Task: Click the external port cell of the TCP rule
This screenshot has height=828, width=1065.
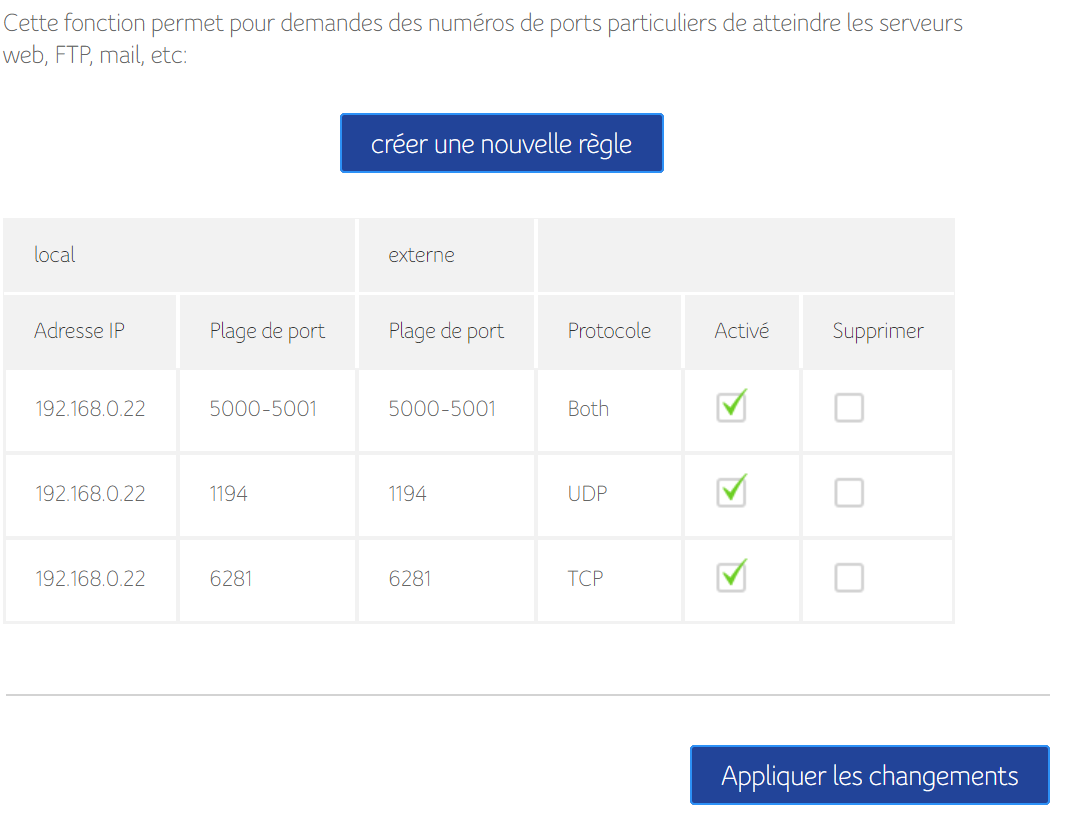Action: [410, 579]
